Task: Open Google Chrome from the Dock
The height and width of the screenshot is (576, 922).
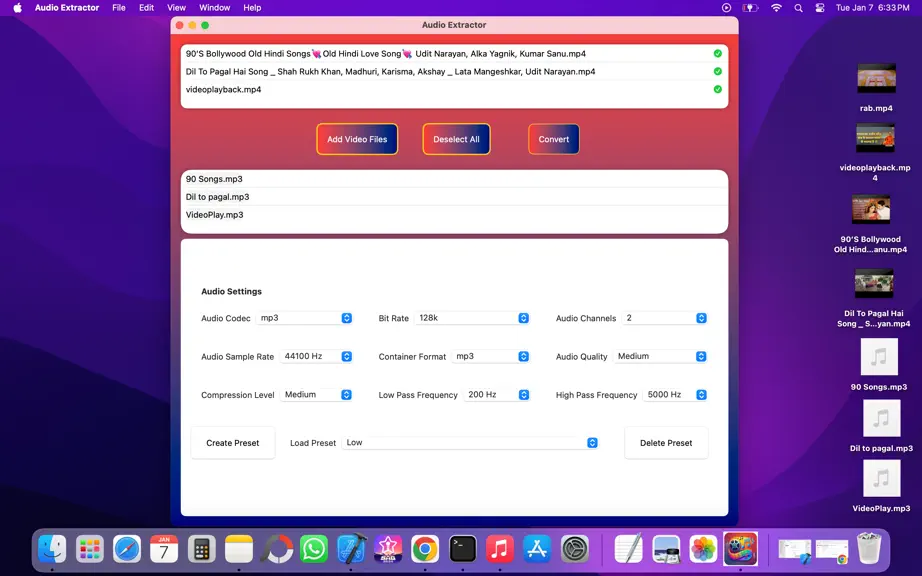Action: pyautogui.click(x=425, y=550)
